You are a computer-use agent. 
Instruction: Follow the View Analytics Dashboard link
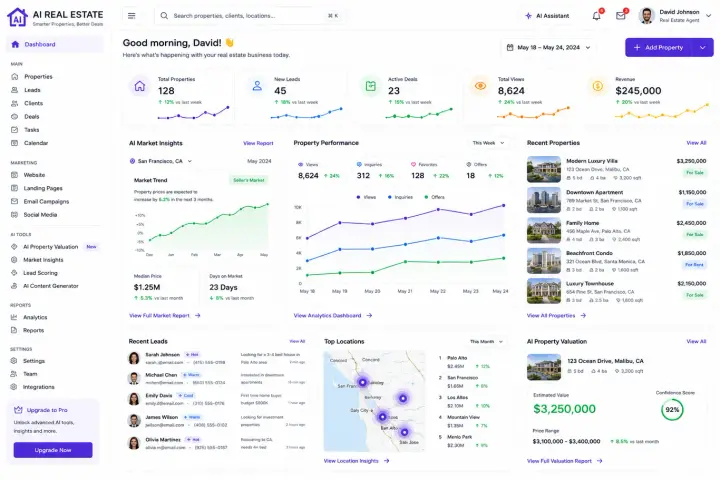point(333,316)
